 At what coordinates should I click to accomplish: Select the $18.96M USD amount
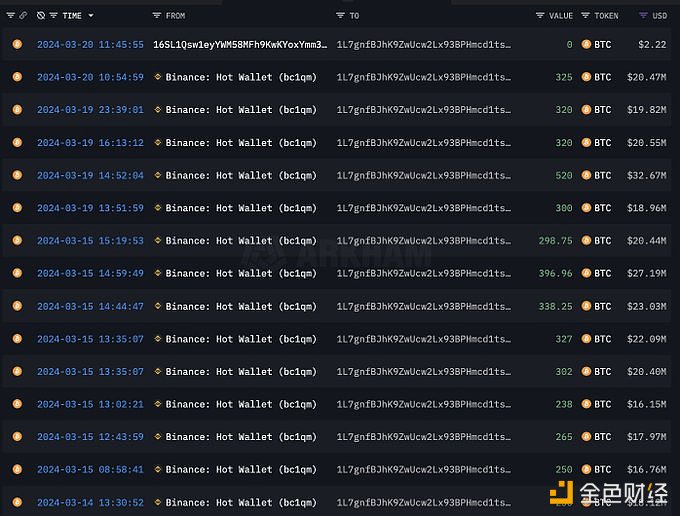[x=647, y=208]
